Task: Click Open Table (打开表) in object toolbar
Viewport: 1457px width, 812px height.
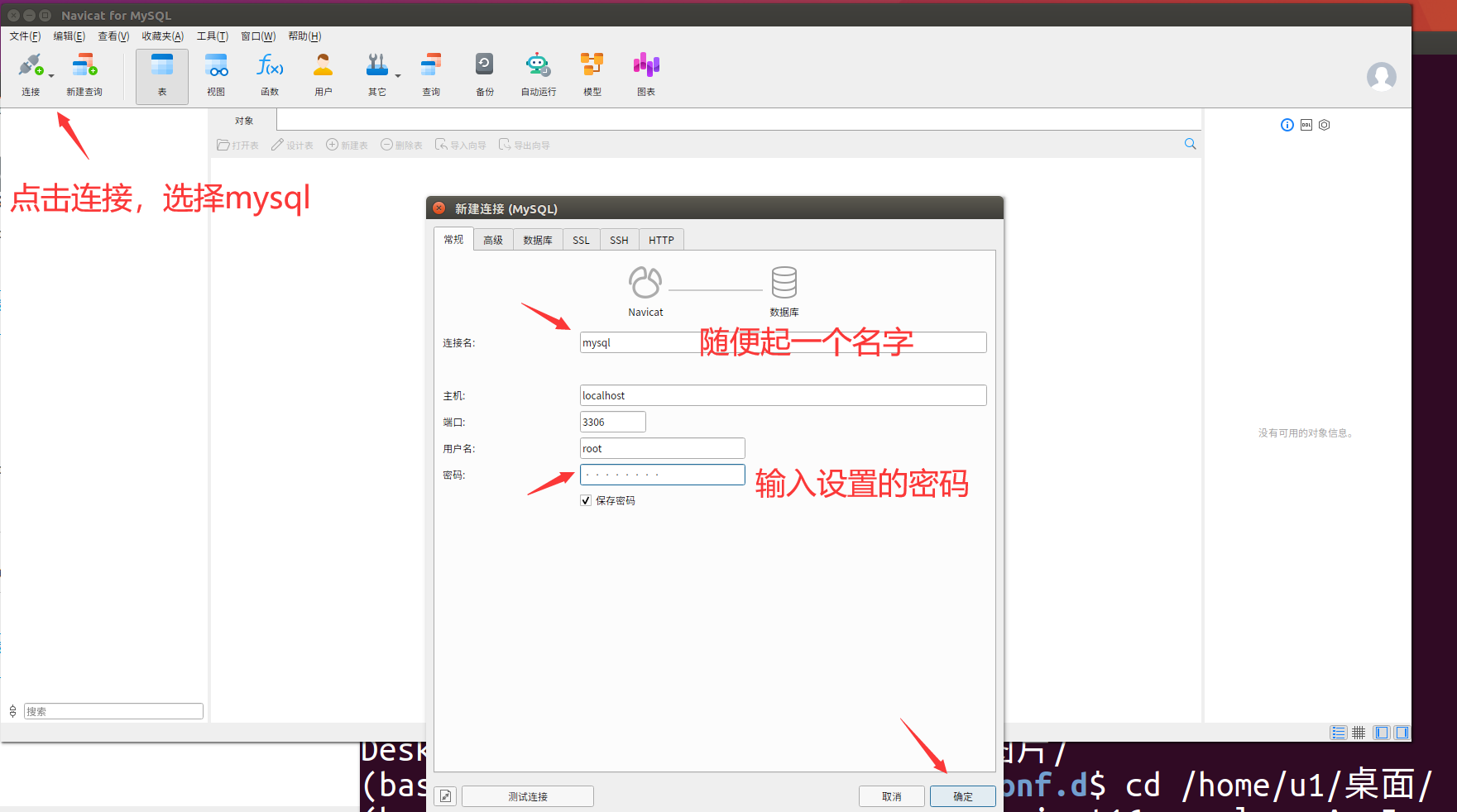Action: pyautogui.click(x=237, y=145)
